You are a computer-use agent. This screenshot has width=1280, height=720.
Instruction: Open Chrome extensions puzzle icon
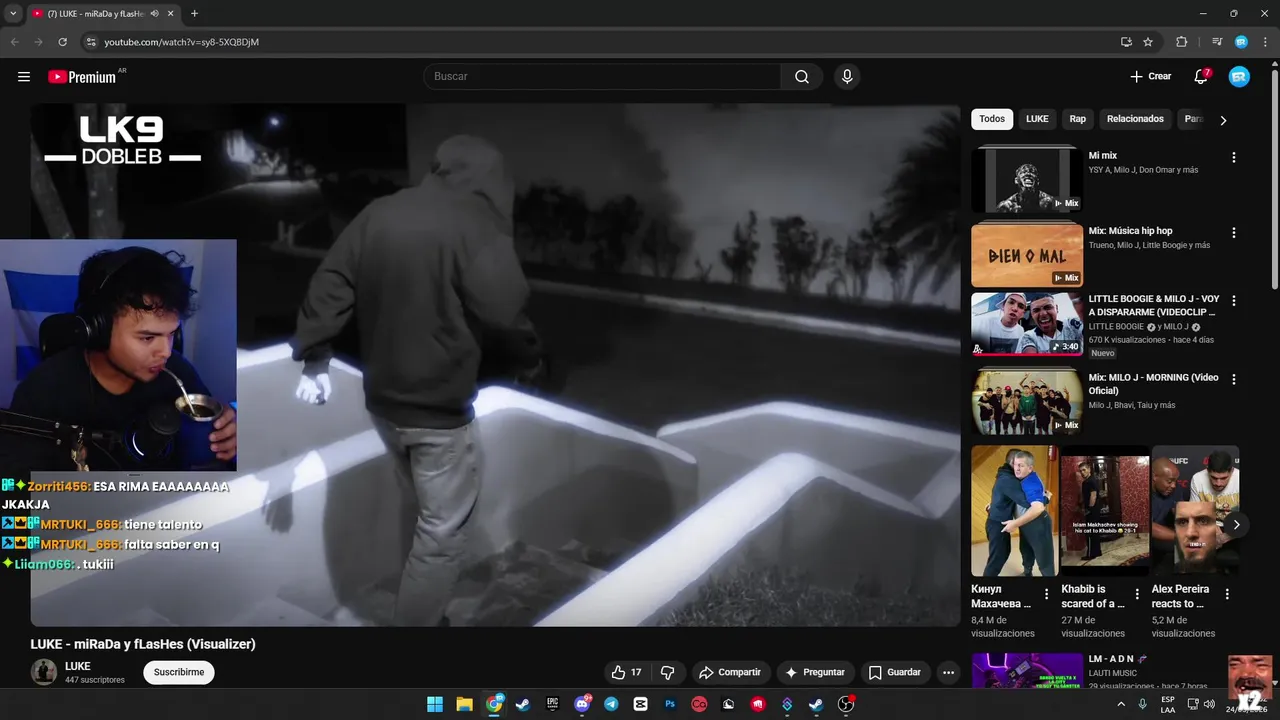pos(1181,42)
